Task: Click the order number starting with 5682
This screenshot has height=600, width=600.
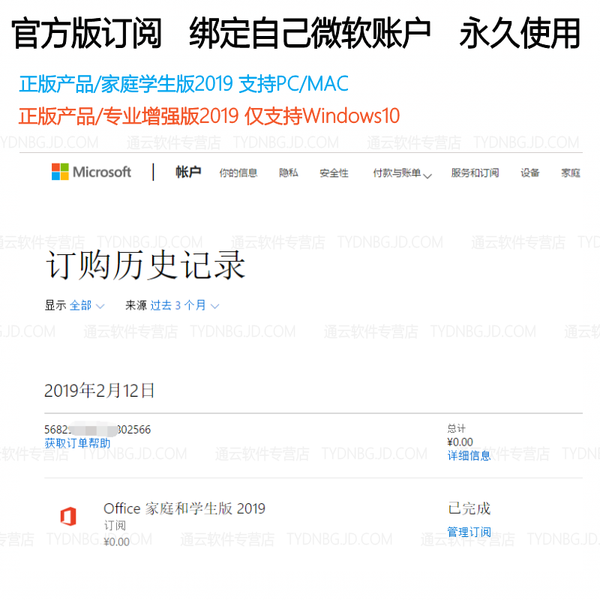Action: [98, 429]
